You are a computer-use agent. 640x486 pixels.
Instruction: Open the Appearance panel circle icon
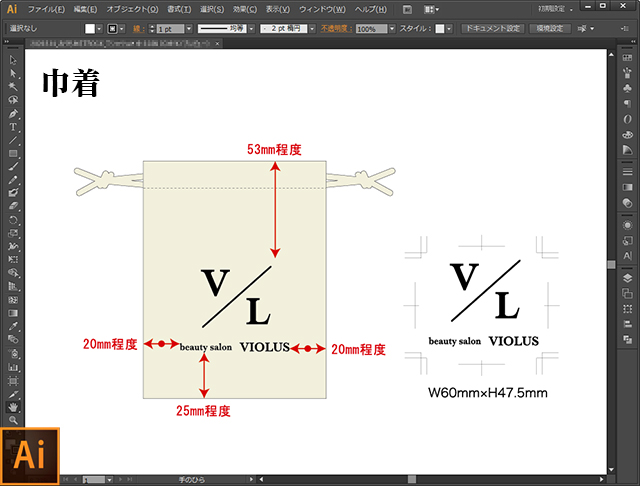click(627, 225)
